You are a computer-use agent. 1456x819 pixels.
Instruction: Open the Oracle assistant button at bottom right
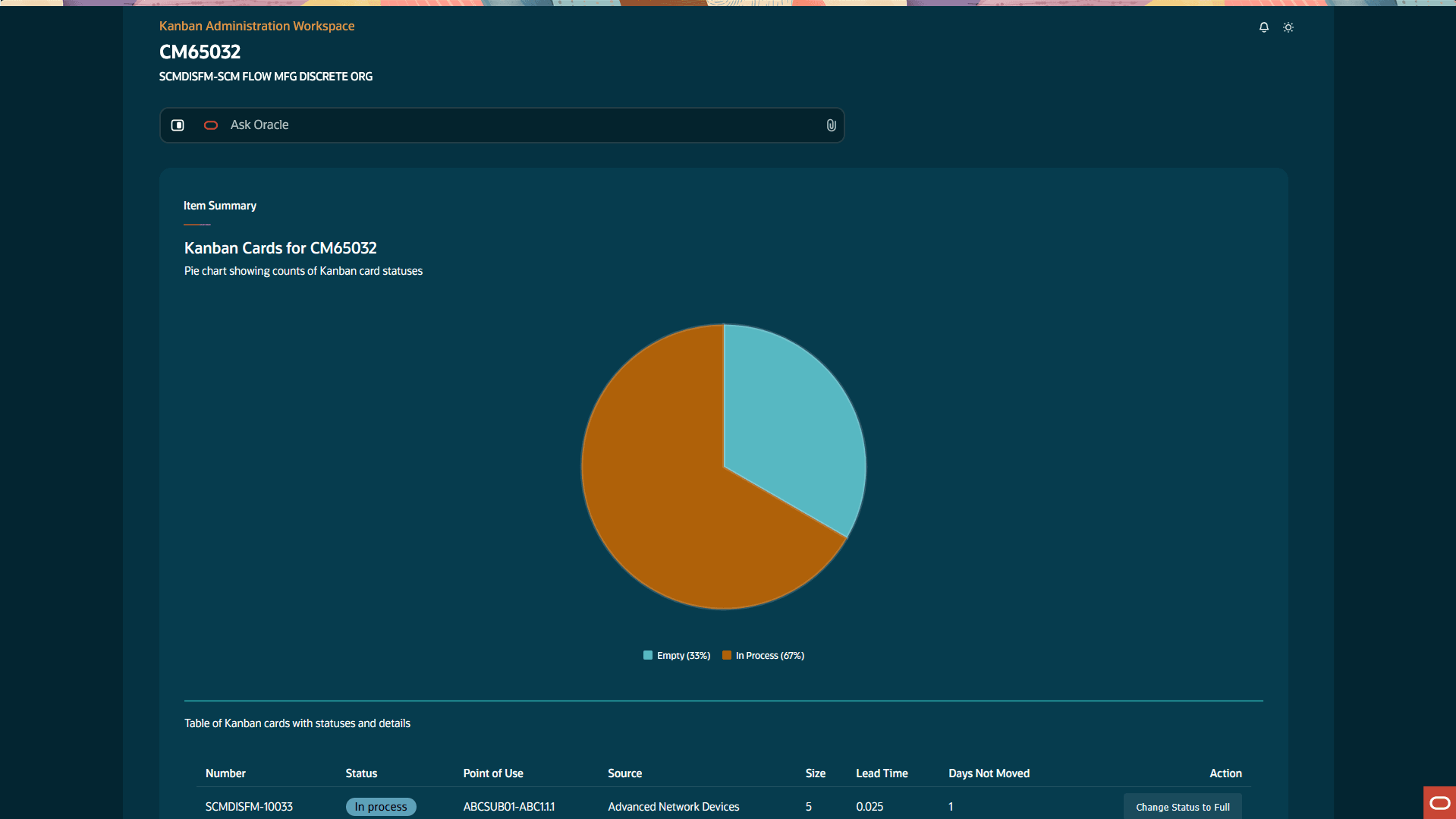(1439, 802)
